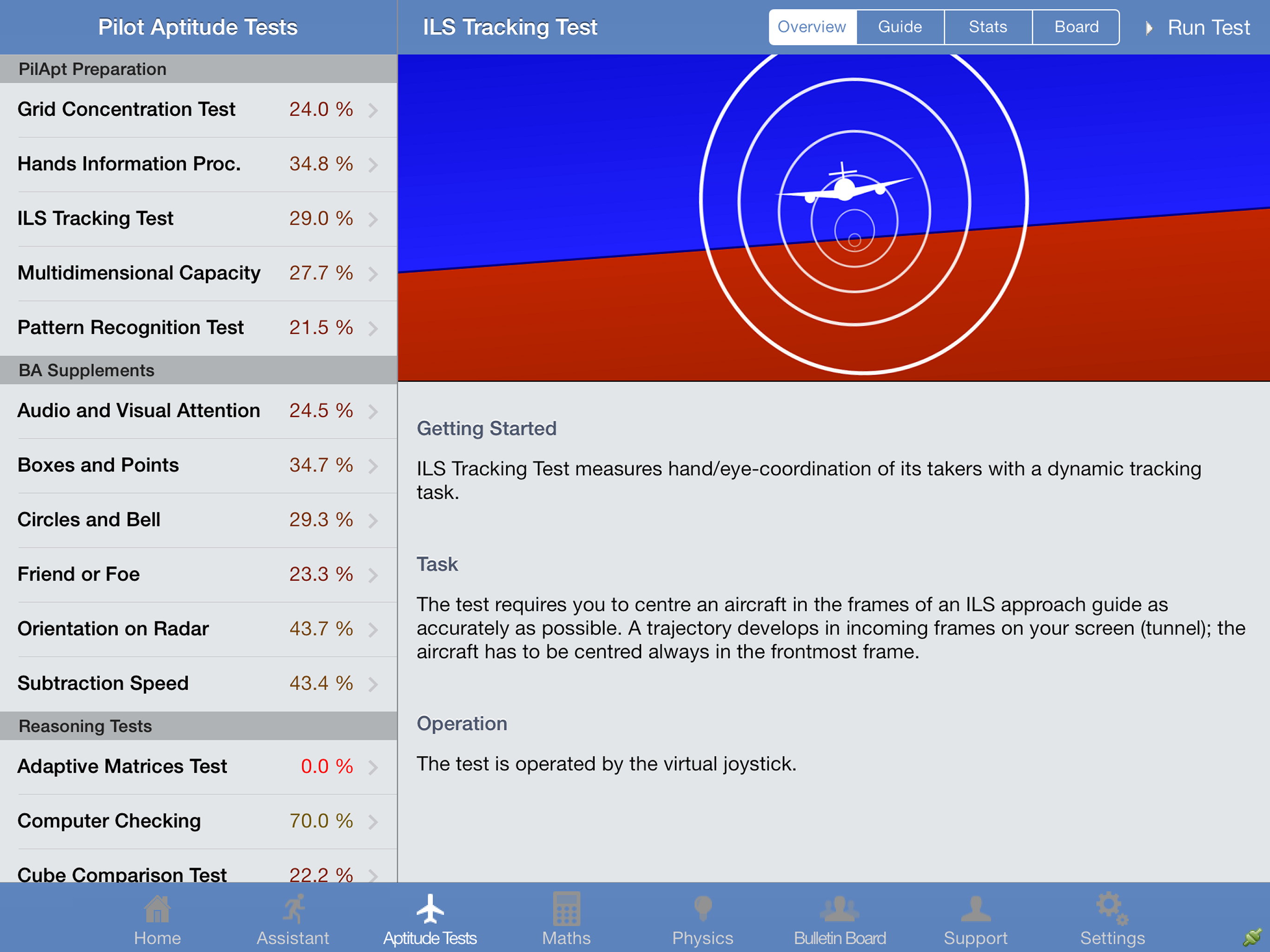Expand Computer Checking row chevron
Screen dimensions: 1270x952
(373, 822)
